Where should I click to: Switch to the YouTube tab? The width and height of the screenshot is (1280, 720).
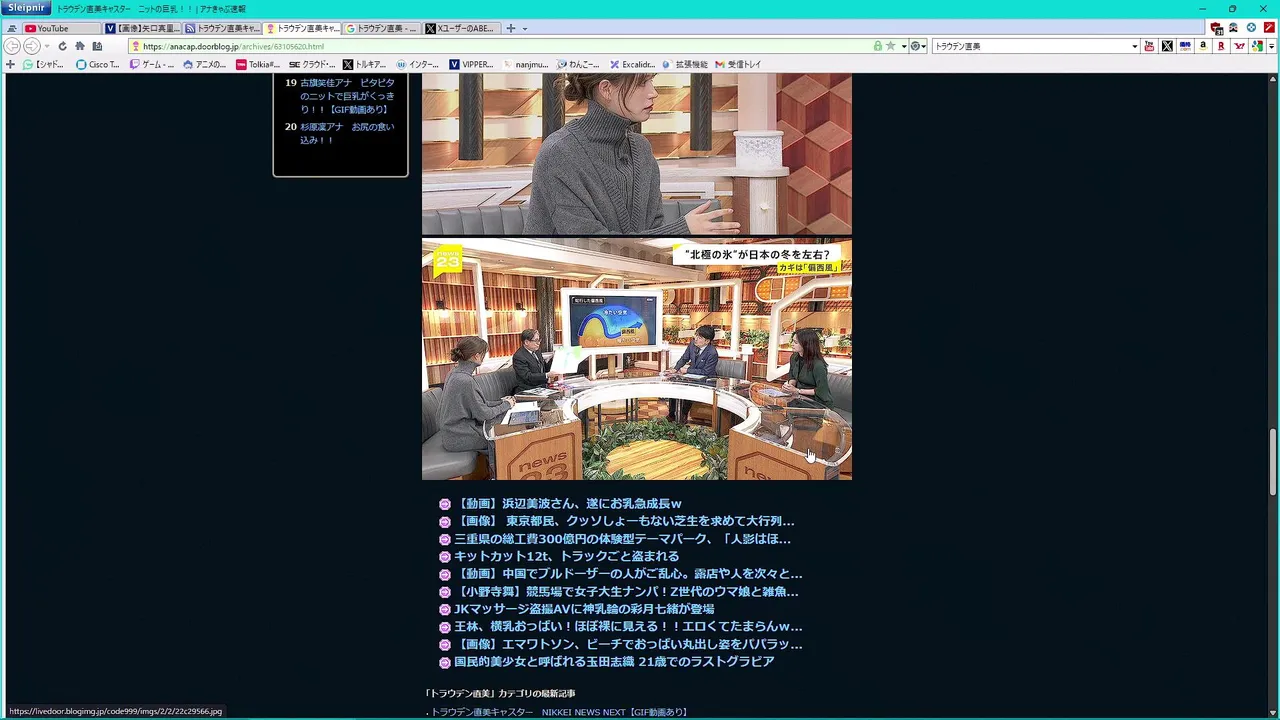(61, 28)
